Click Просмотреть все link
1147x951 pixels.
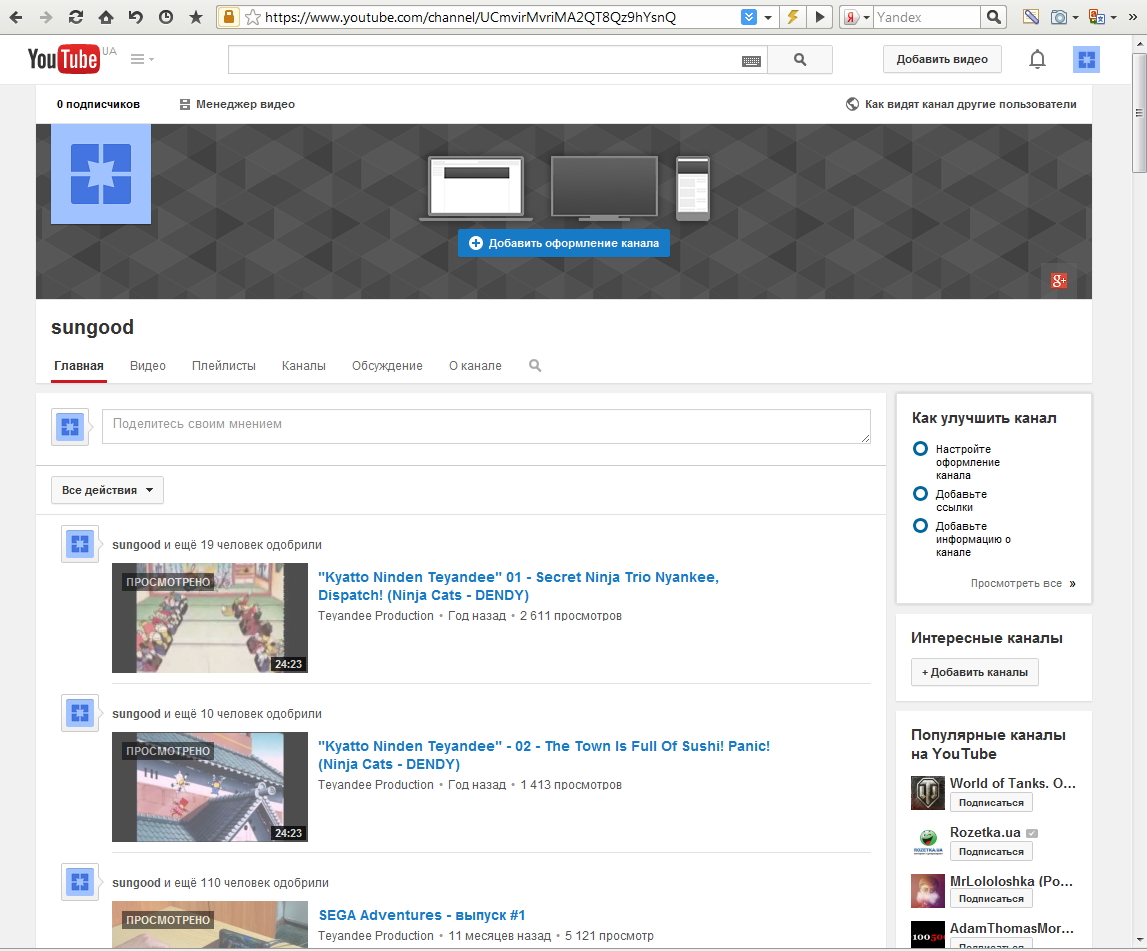tap(1023, 584)
